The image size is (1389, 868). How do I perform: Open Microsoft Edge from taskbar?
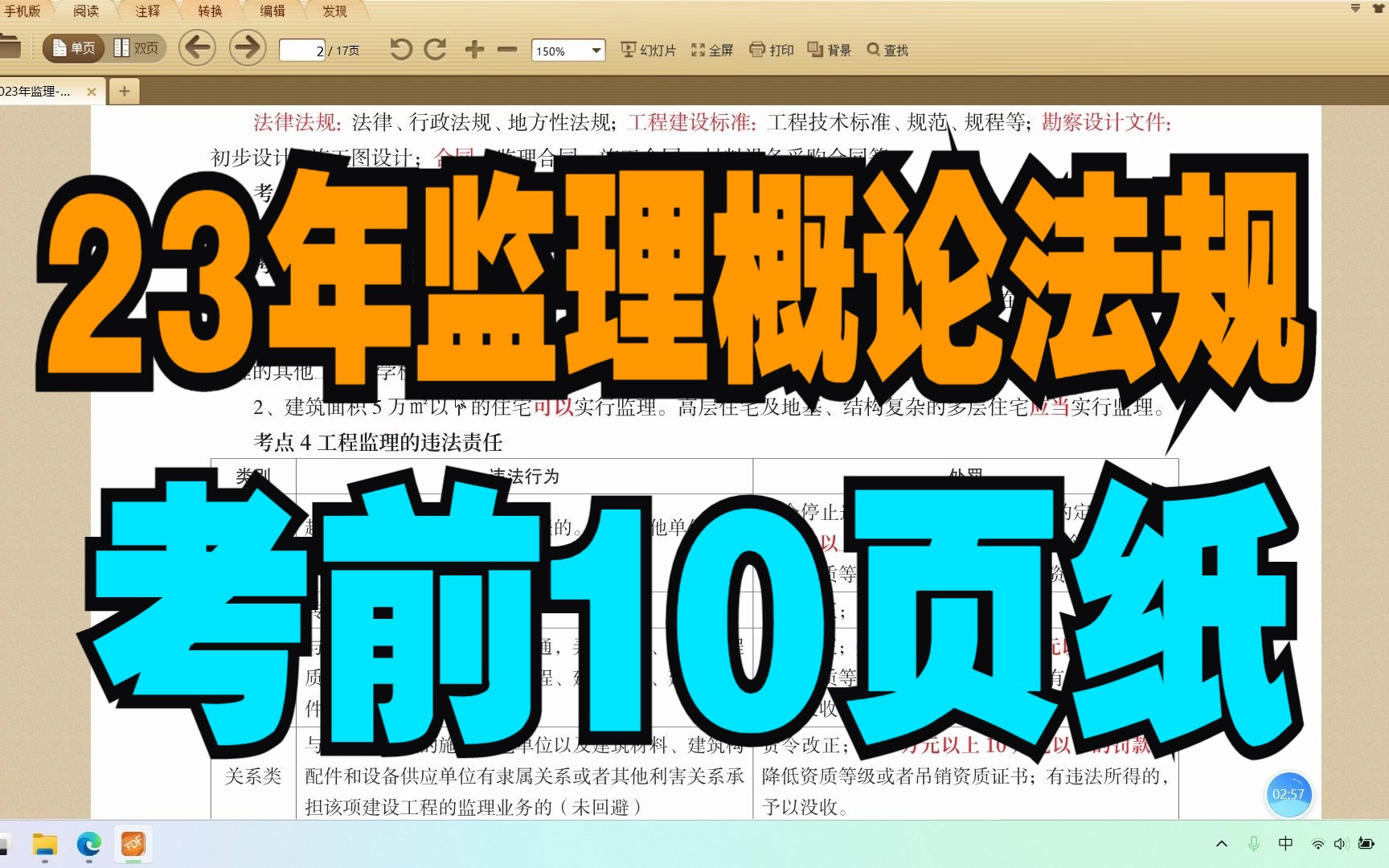(88, 844)
